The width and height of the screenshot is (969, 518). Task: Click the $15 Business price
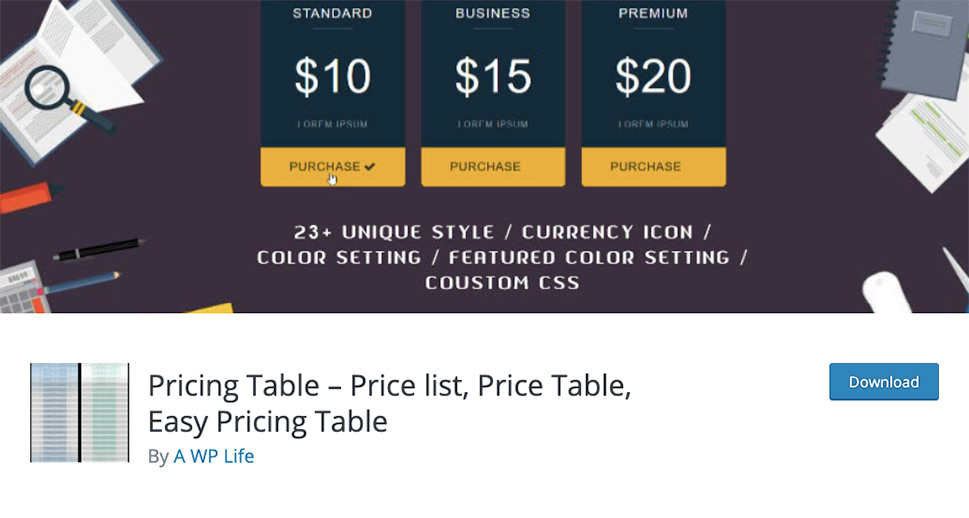493,77
